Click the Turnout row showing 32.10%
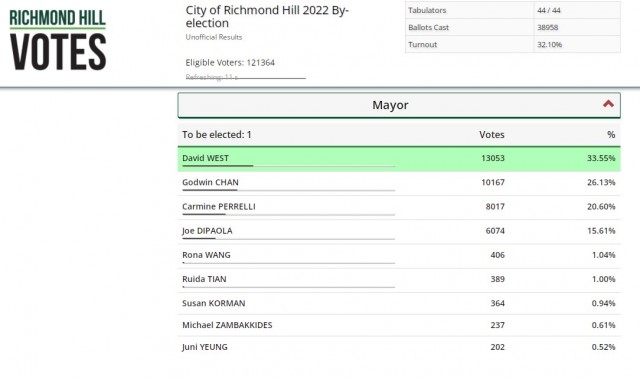This screenshot has width=640, height=380. click(513, 44)
